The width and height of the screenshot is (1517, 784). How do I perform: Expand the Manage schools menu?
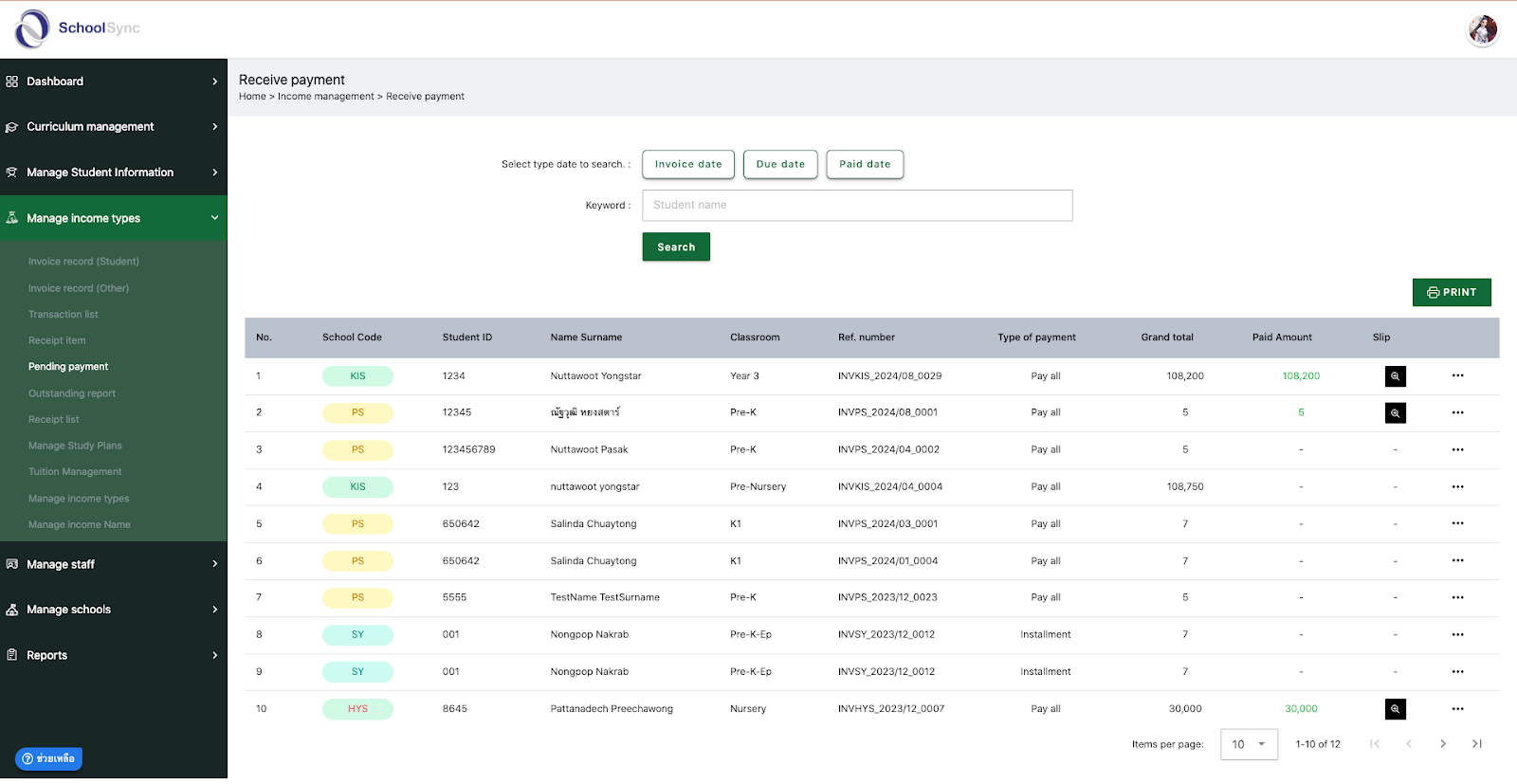(x=114, y=610)
